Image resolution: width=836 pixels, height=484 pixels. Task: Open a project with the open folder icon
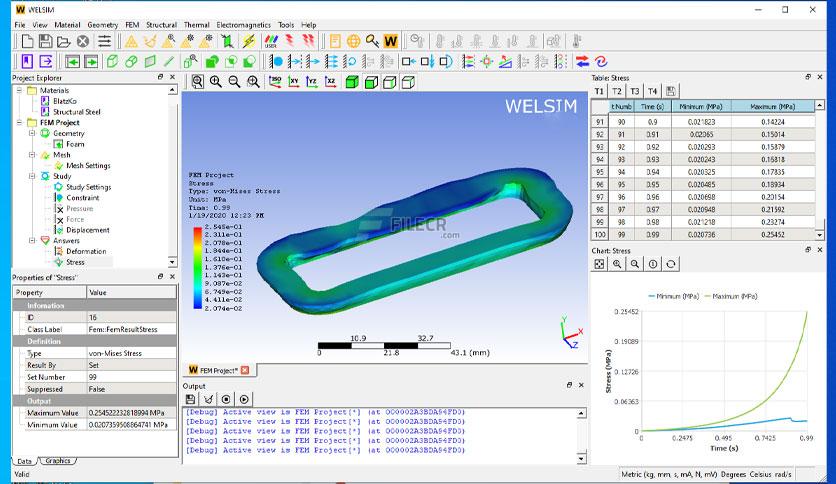pyautogui.click(x=64, y=41)
